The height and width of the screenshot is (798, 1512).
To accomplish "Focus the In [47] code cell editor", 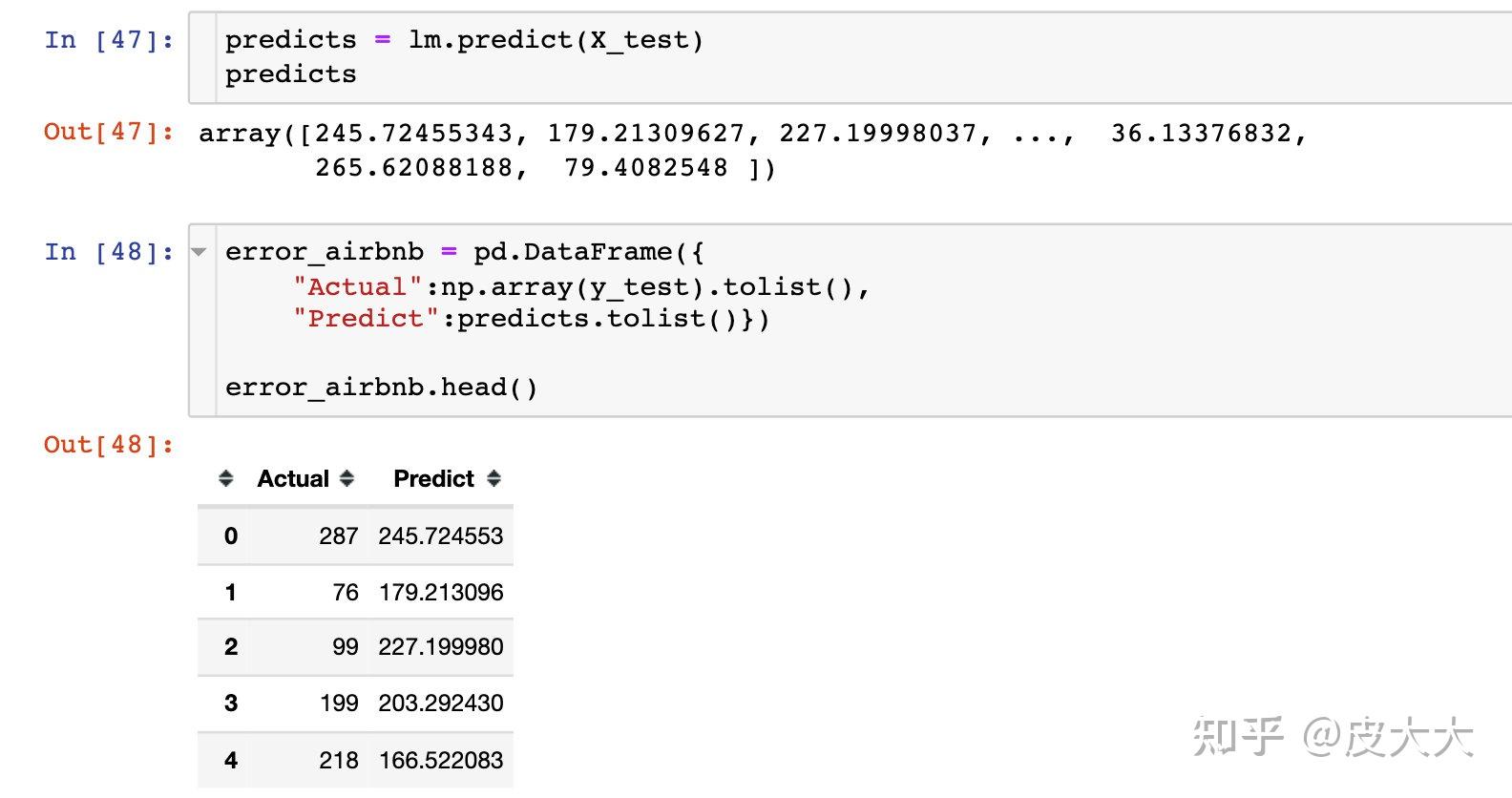I will click(850, 57).
